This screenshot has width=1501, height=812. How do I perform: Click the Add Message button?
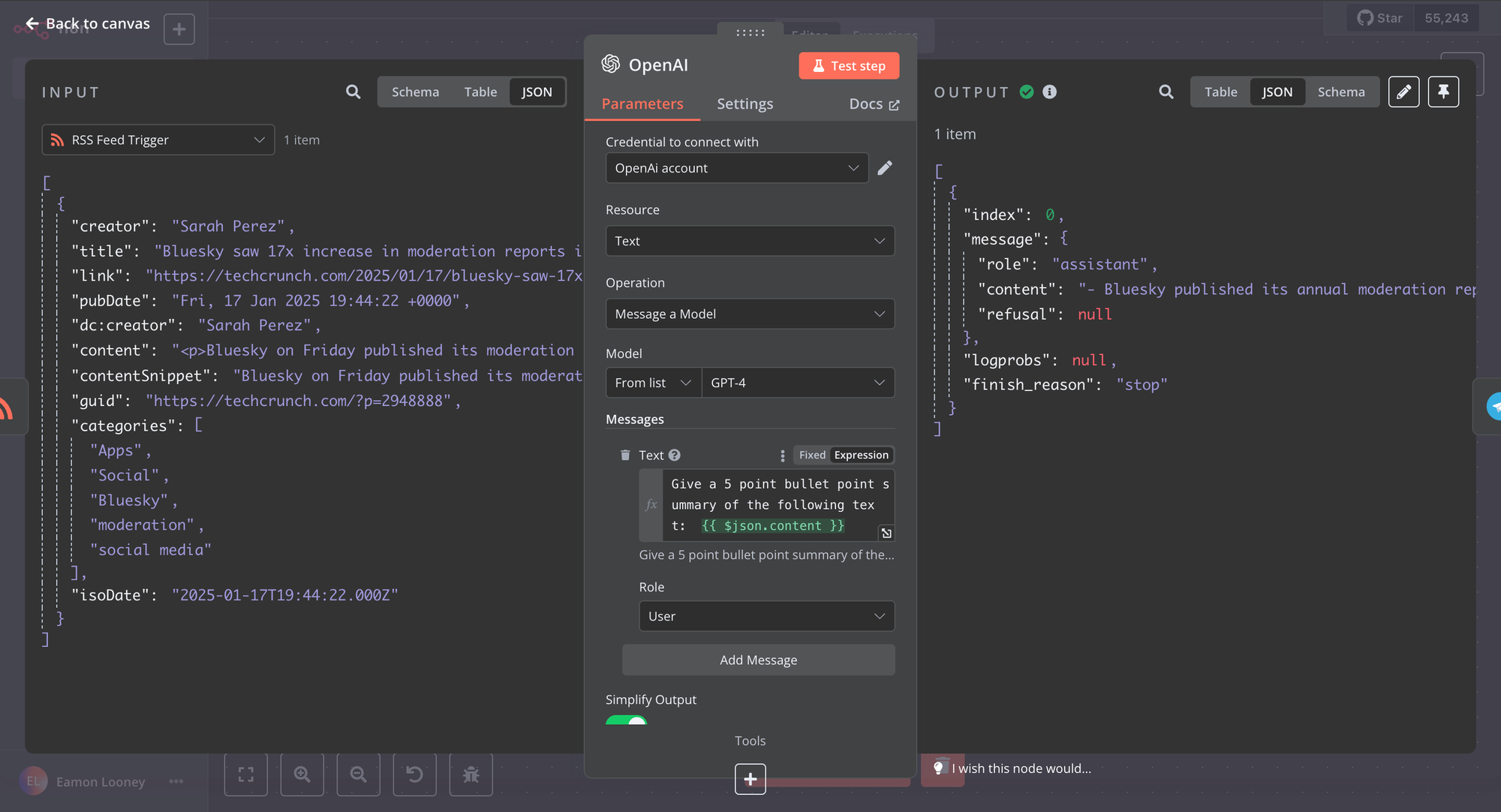click(758, 660)
